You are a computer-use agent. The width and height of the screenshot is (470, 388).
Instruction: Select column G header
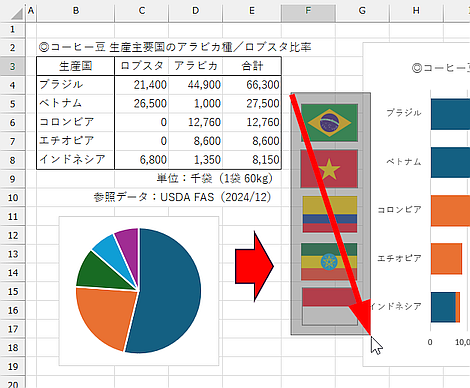pos(362,11)
